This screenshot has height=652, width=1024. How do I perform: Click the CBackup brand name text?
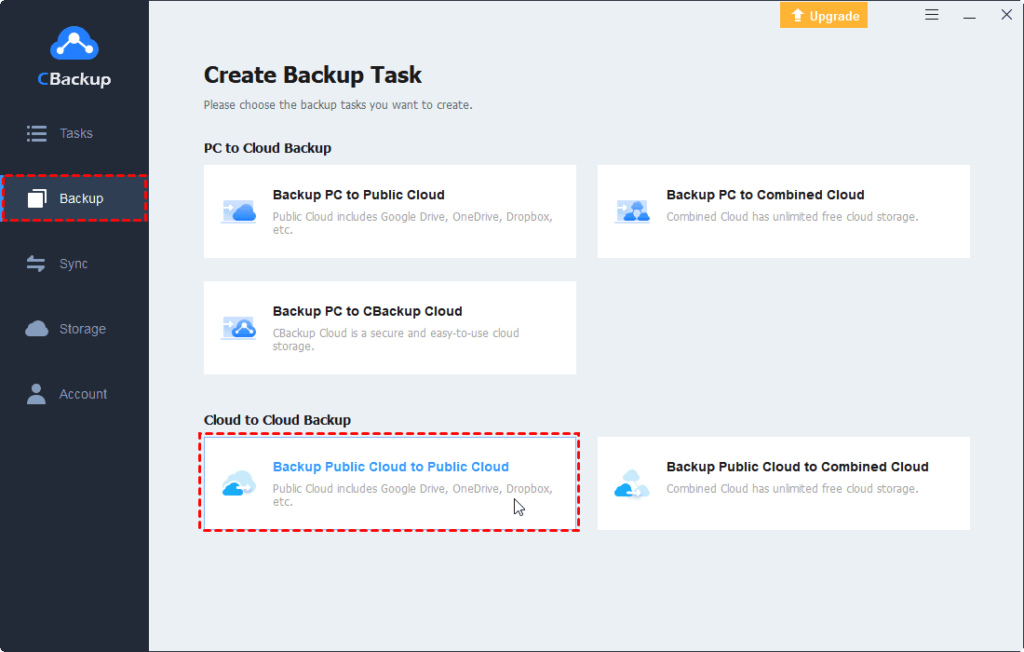74,79
